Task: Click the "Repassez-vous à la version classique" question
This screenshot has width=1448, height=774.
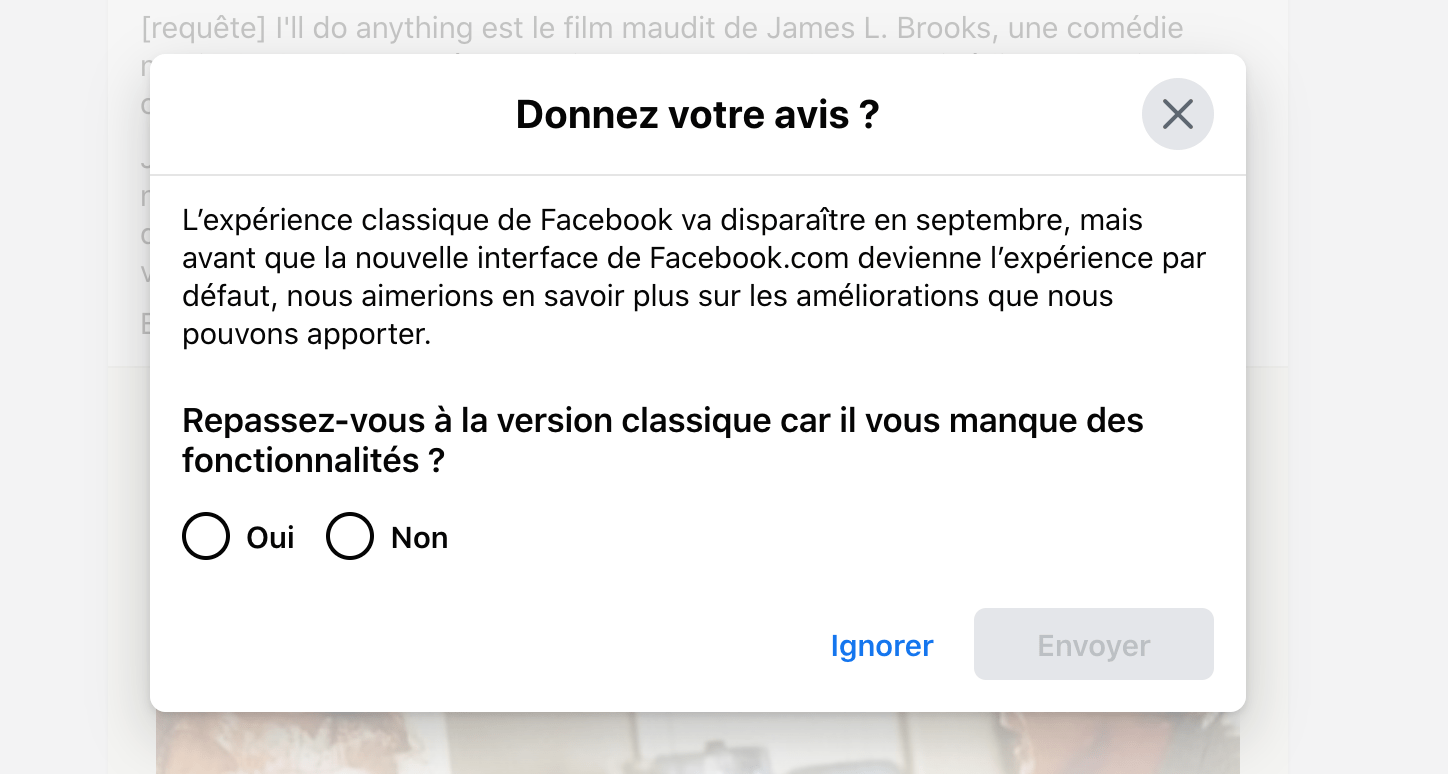Action: tap(663, 440)
